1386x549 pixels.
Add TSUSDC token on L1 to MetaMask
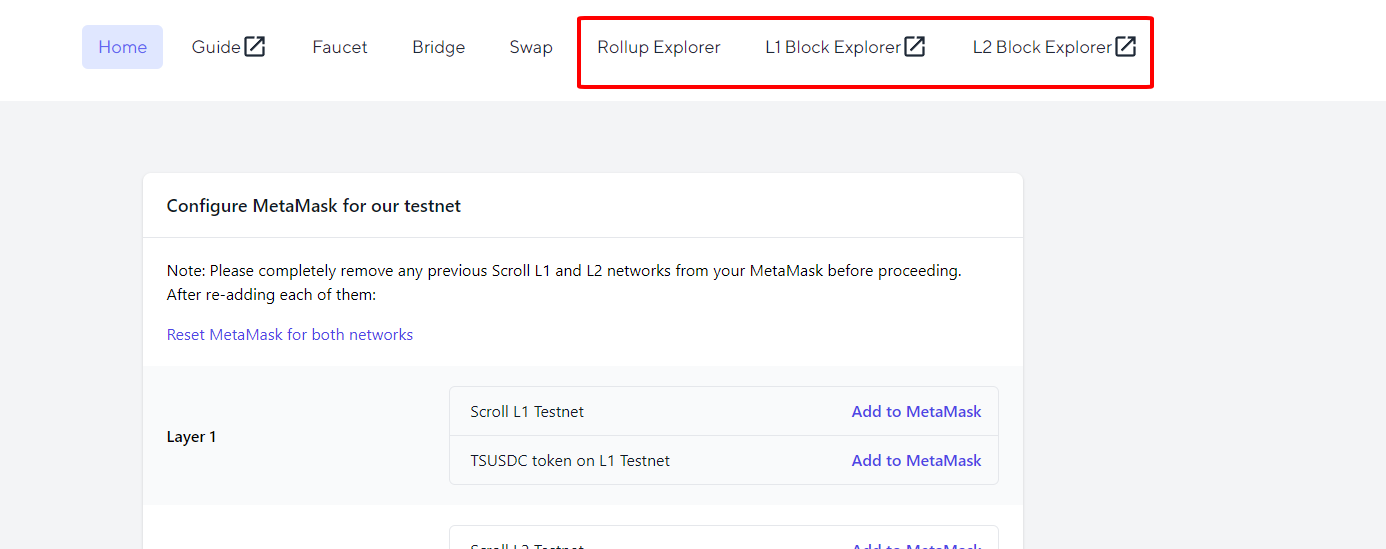[x=916, y=460]
